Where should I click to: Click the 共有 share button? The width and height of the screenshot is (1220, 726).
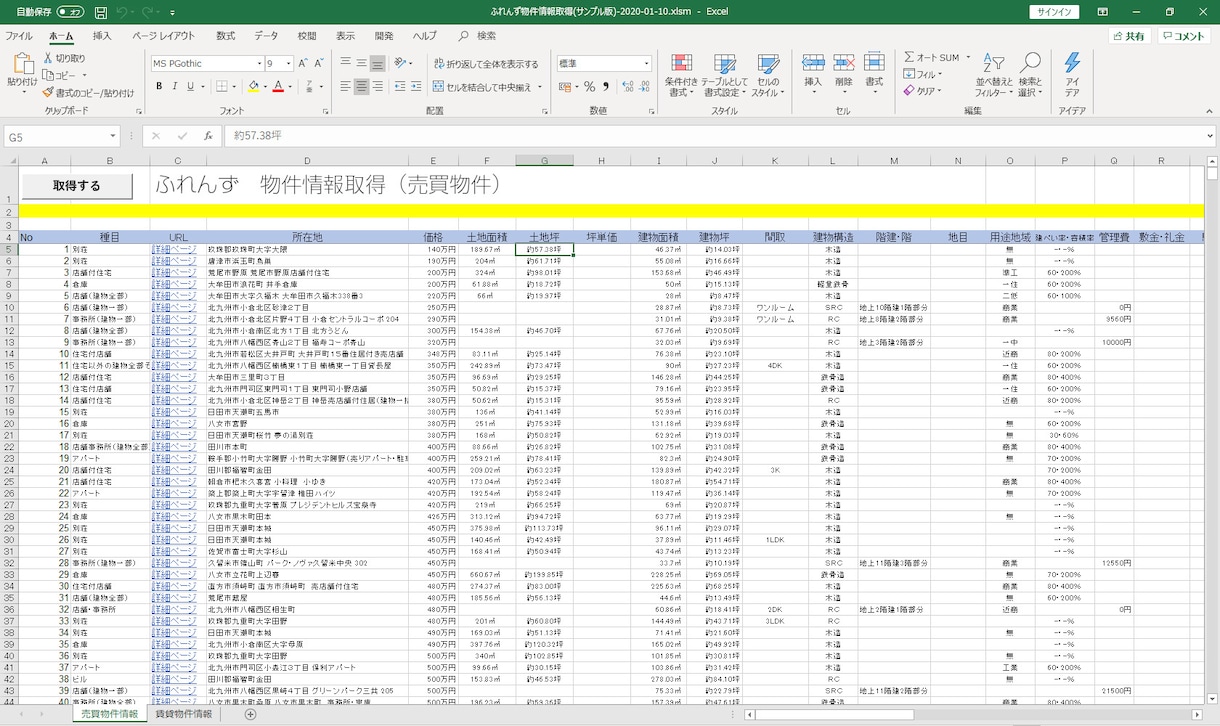(1129, 36)
